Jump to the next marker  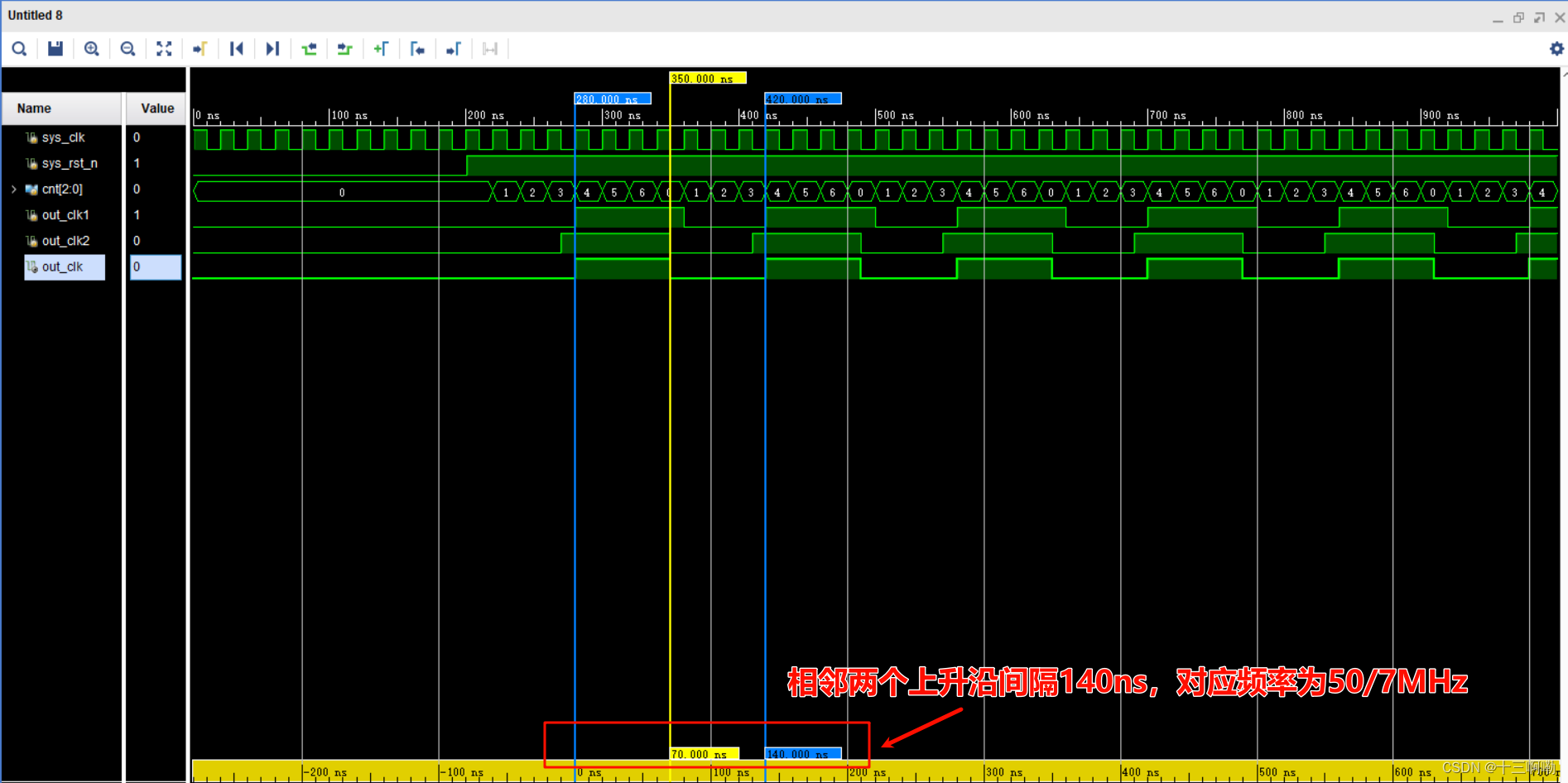point(272,49)
